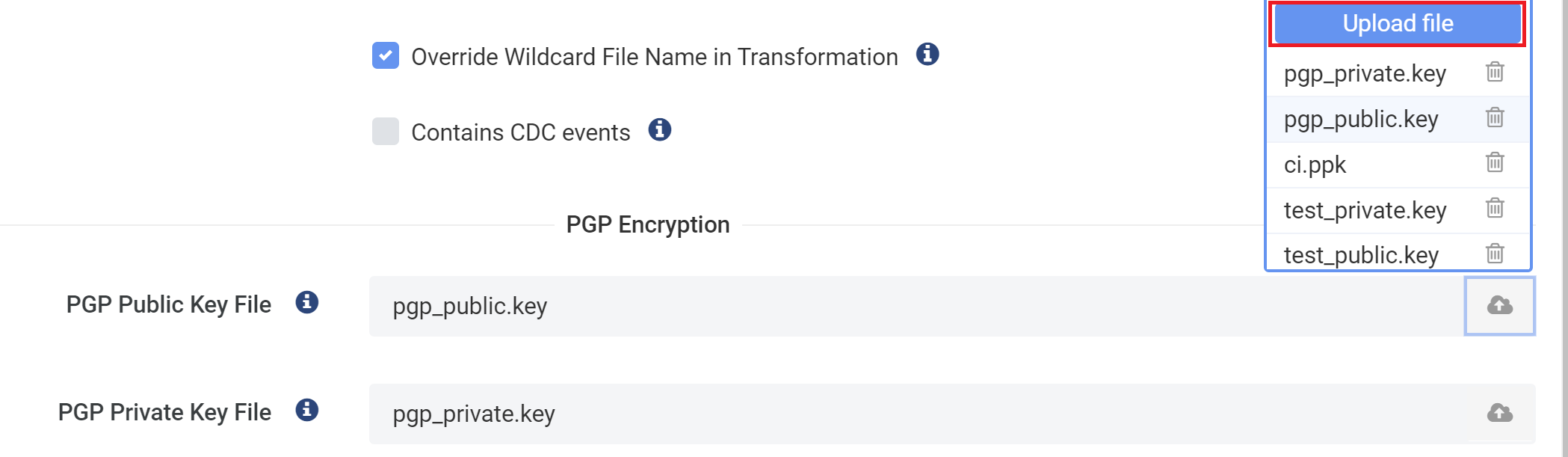
Task: Open info for PGP Private Key File
Action: point(306,410)
